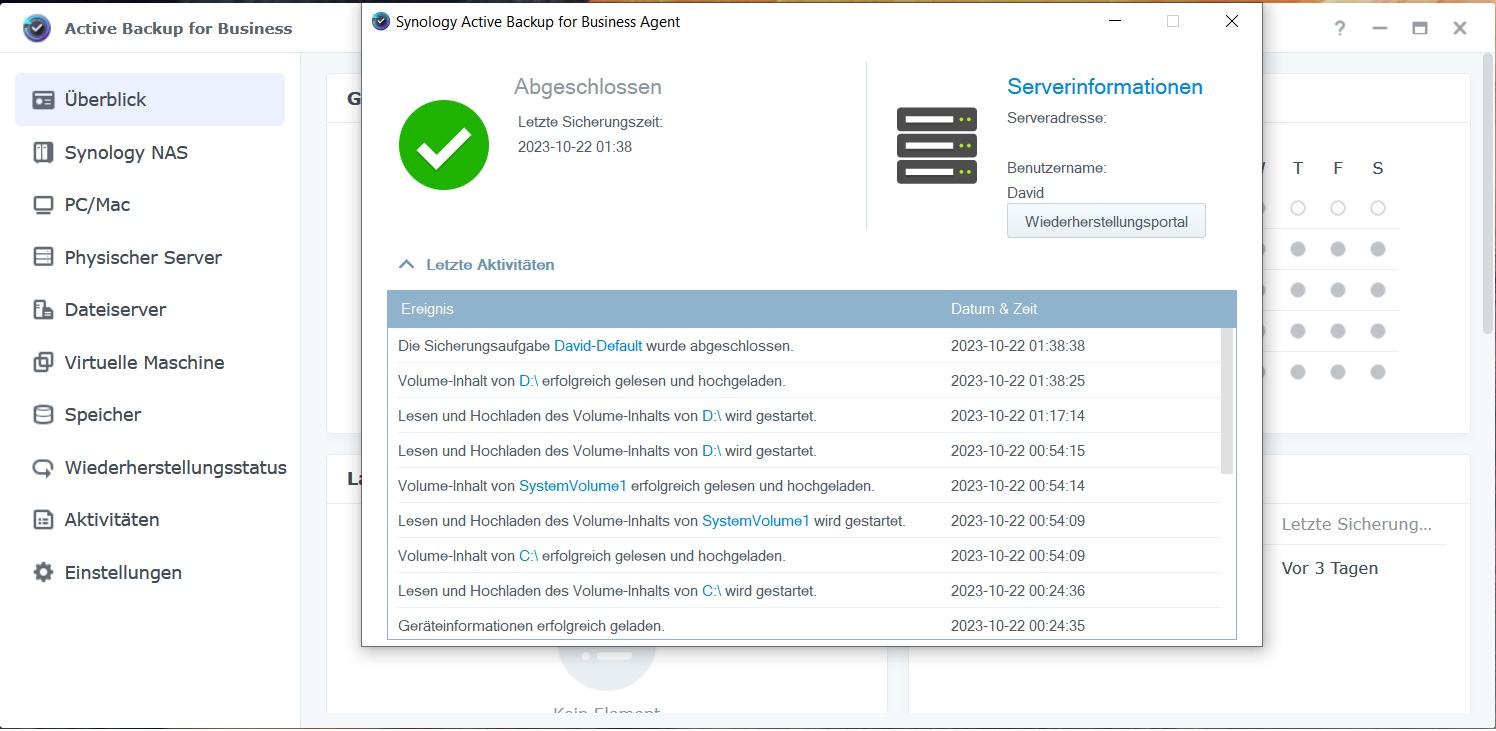
Task: Click D:\ link in the 01:38:25 row
Action: tap(529, 381)
